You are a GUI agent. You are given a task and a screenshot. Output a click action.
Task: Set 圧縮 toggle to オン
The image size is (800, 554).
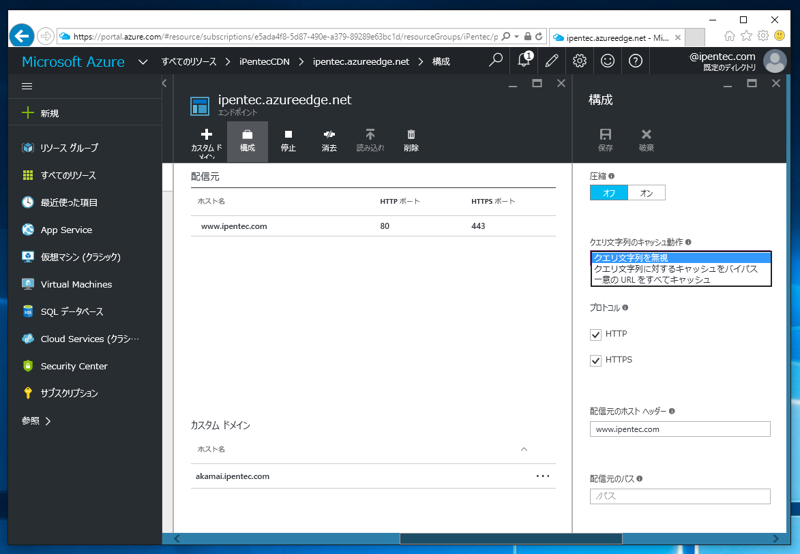click(646, 193)
